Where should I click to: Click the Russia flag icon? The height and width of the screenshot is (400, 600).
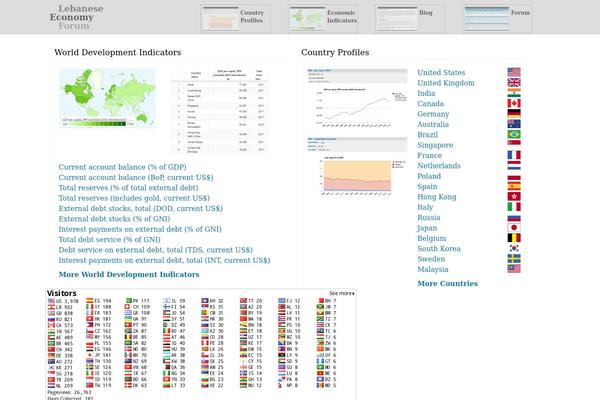click(514, 217)
